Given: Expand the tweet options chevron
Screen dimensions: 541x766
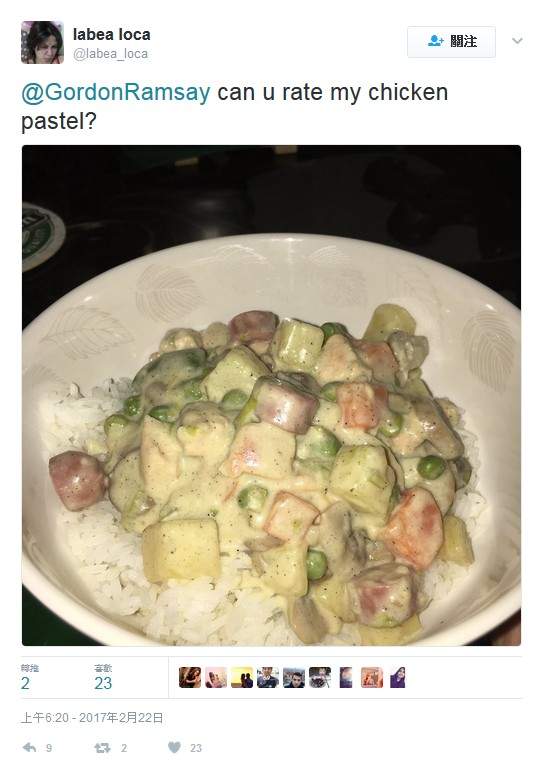Looking at the screenshot, I should (x=517, y=41).
